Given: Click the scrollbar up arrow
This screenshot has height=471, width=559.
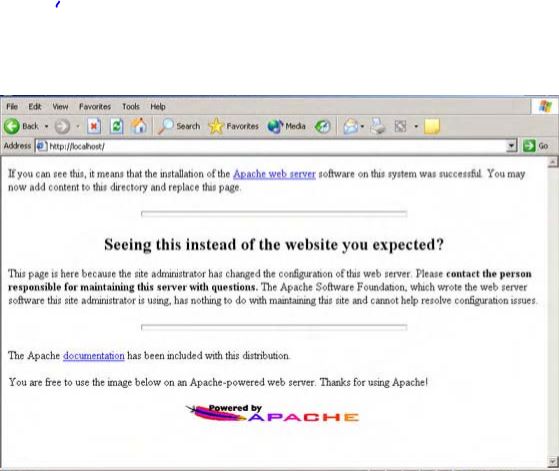Looking at the screenshot, I should click(x=553, y=162).
